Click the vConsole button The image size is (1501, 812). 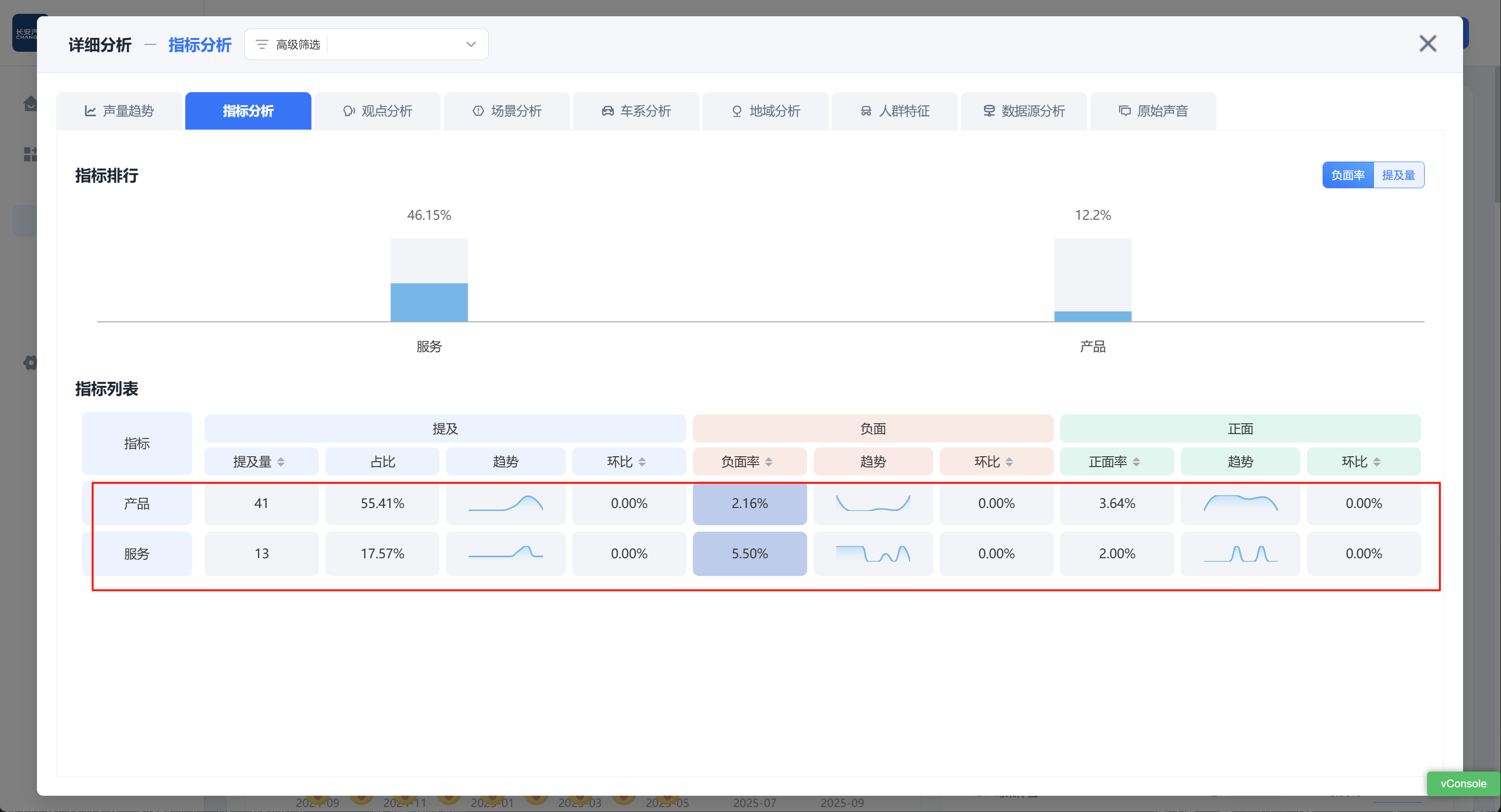click(1463, 783)
